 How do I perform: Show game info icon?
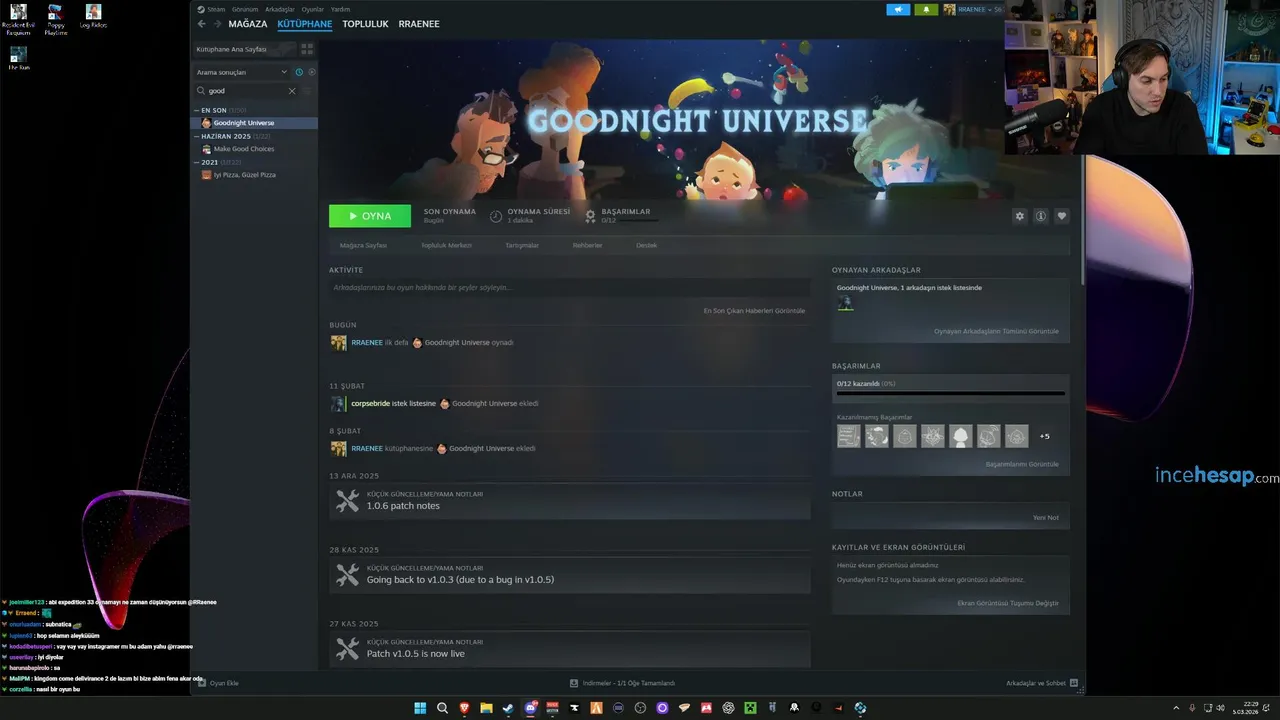pos(1040,216)
